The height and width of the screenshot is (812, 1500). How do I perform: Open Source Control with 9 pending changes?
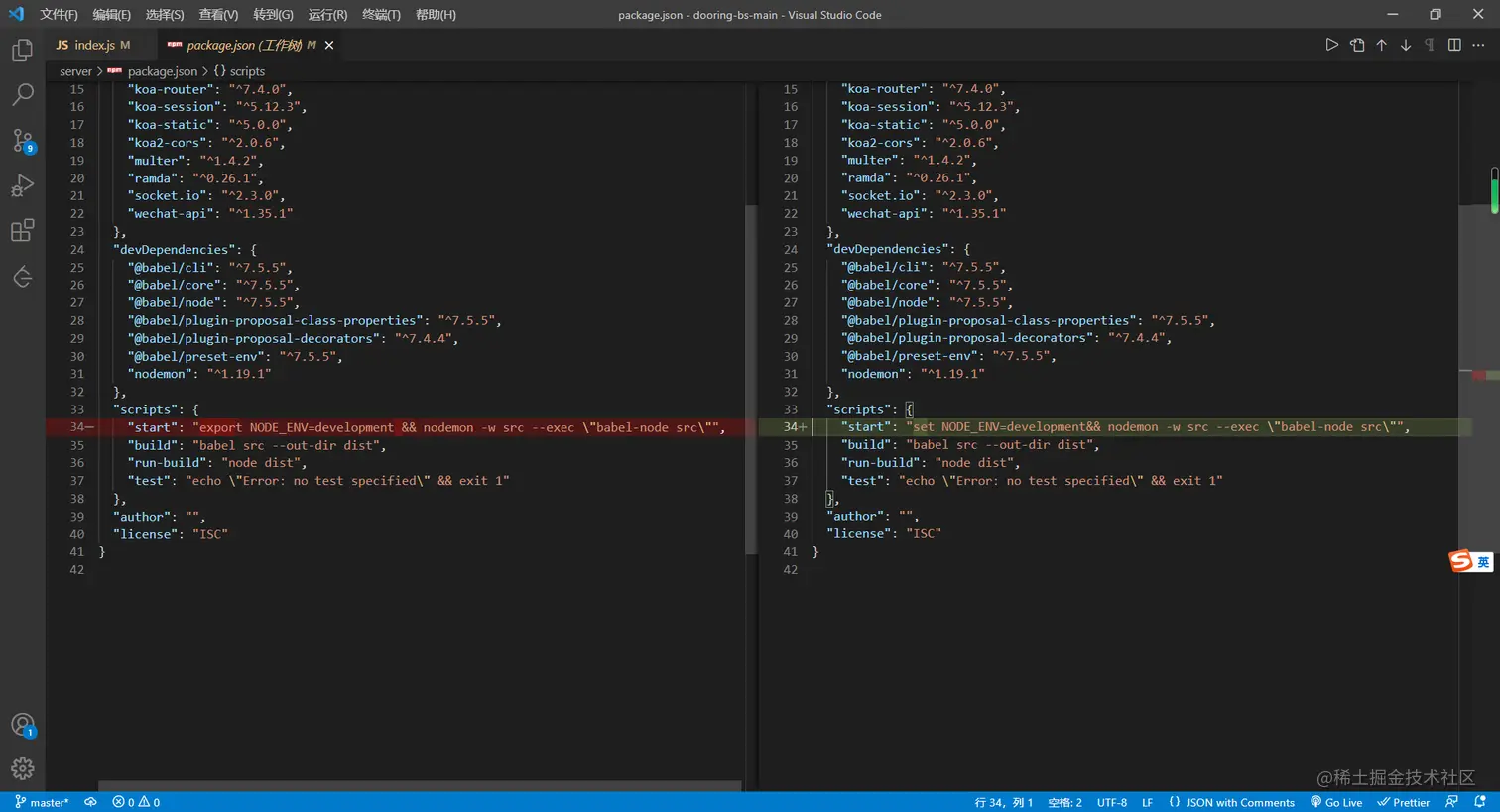coord(22,141)
